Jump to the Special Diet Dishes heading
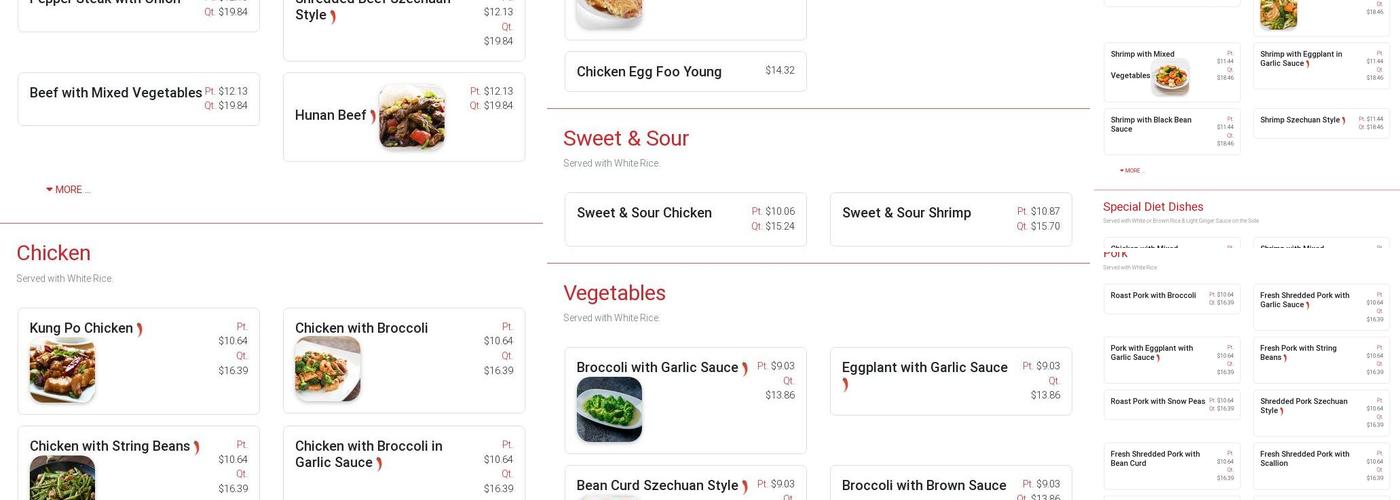The width and height of the screenshot is (1400, 500). click(x=1153, y=207)
